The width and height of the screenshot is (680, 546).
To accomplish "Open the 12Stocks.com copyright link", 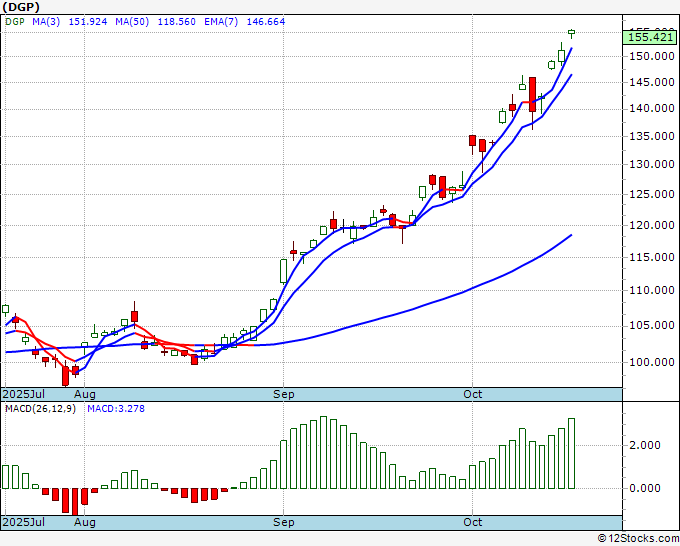I will click(638, 539).
